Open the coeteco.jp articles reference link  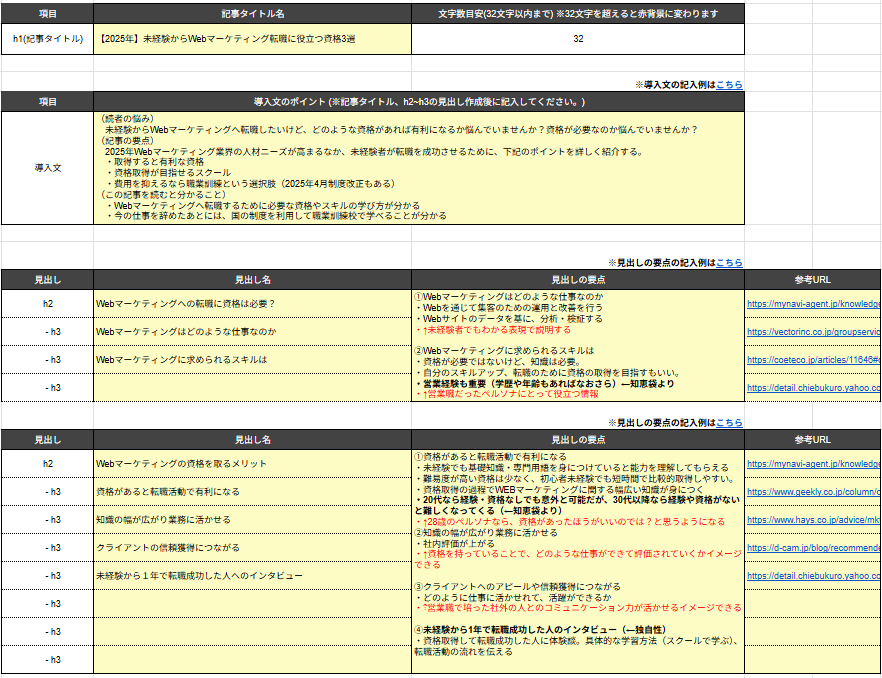pos(812,359)
